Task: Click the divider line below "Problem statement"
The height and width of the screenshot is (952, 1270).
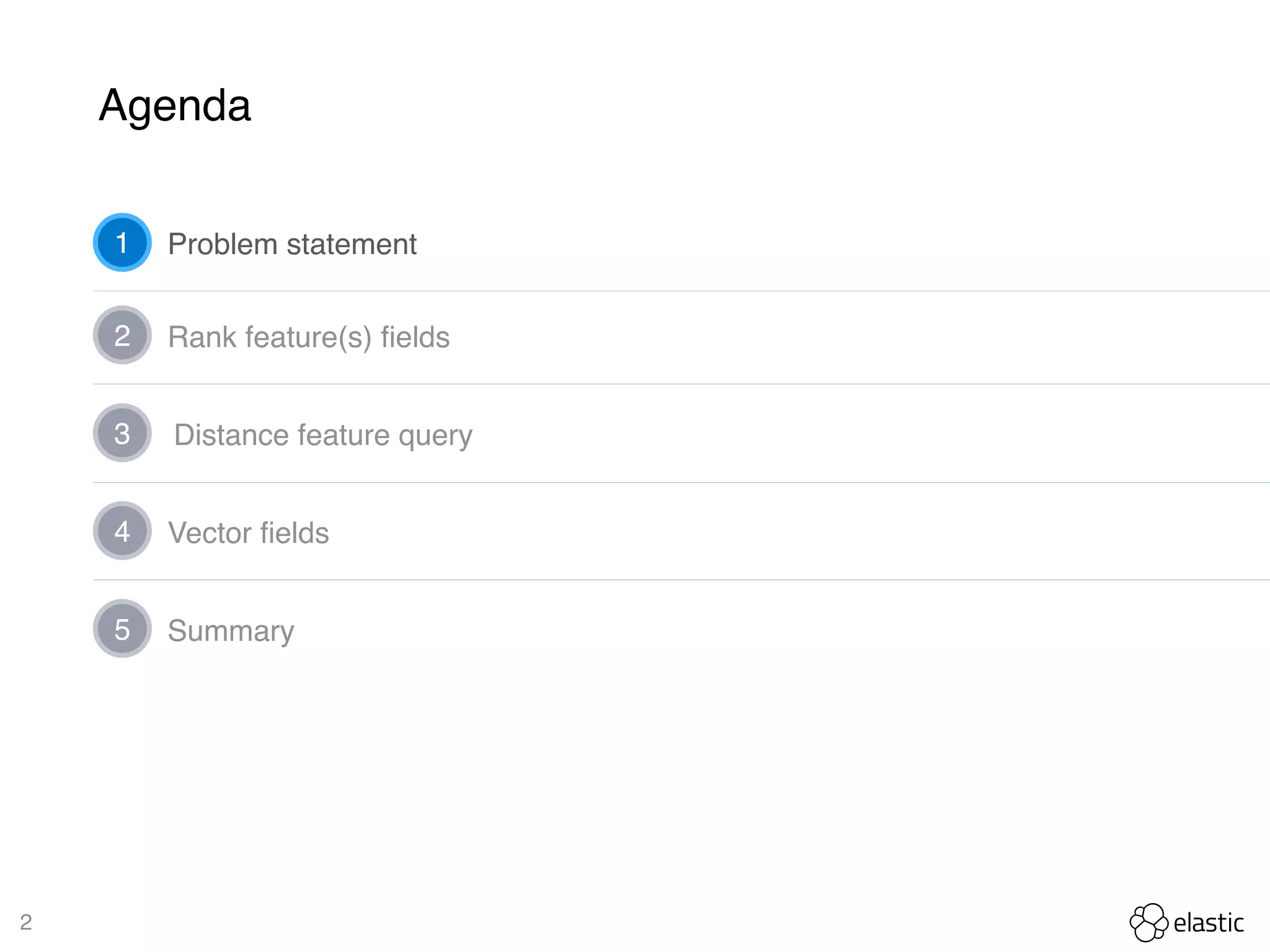Action: 681,291
